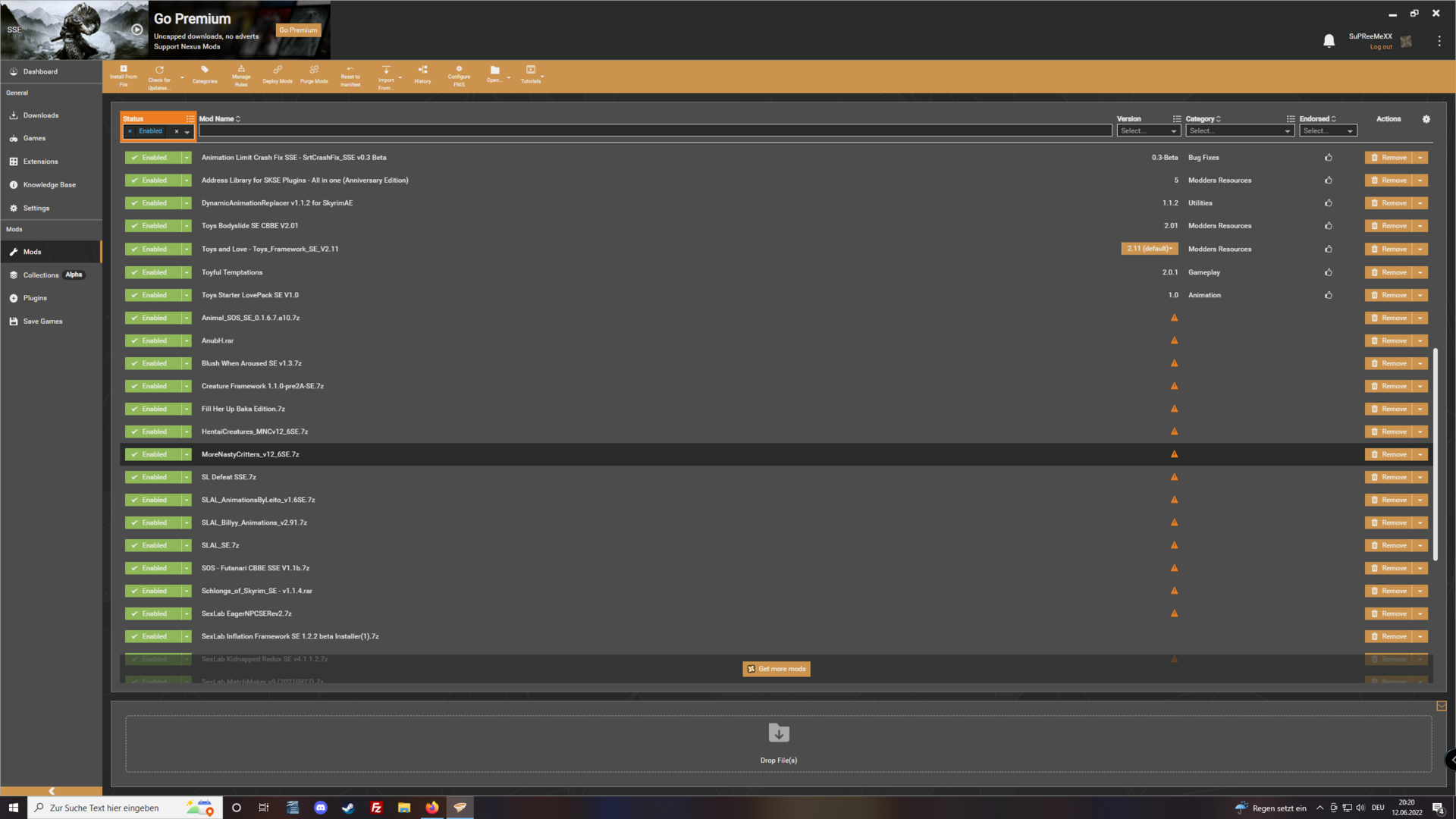Expand Import From dropdown arrow
Image resolution: width=1456 pixels, height=819 pixels.
[400, 77]
